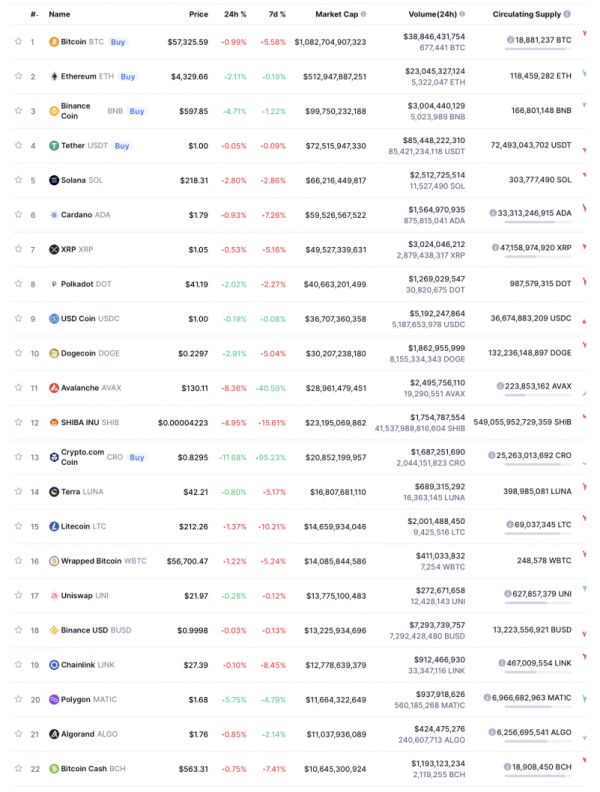
Task: Toggle the watchlist star for Solana
Action: [x=18, y=180]
